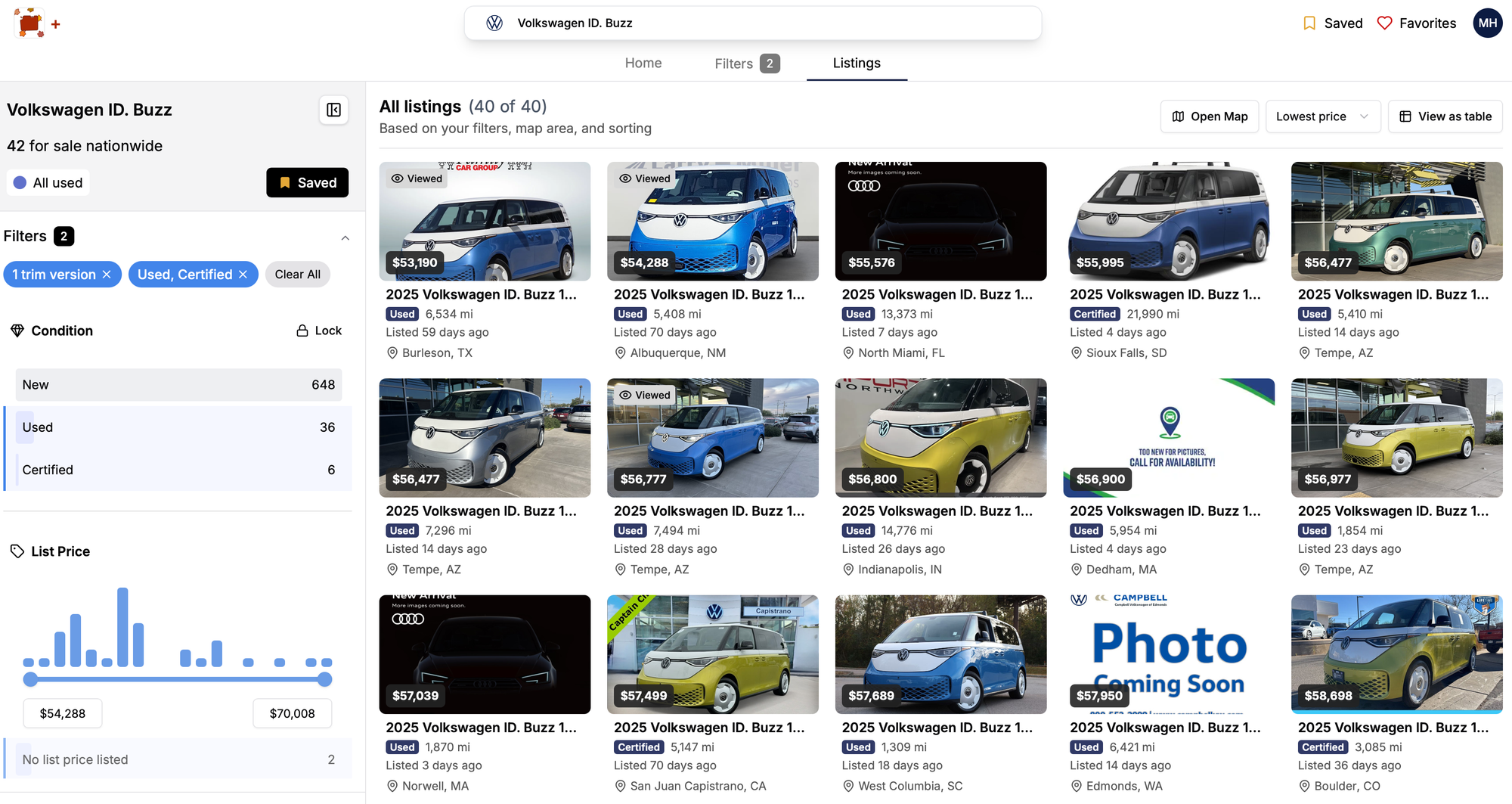Open the Favorites link in header
The image size is (1512, 804).
click(1417, 23)
